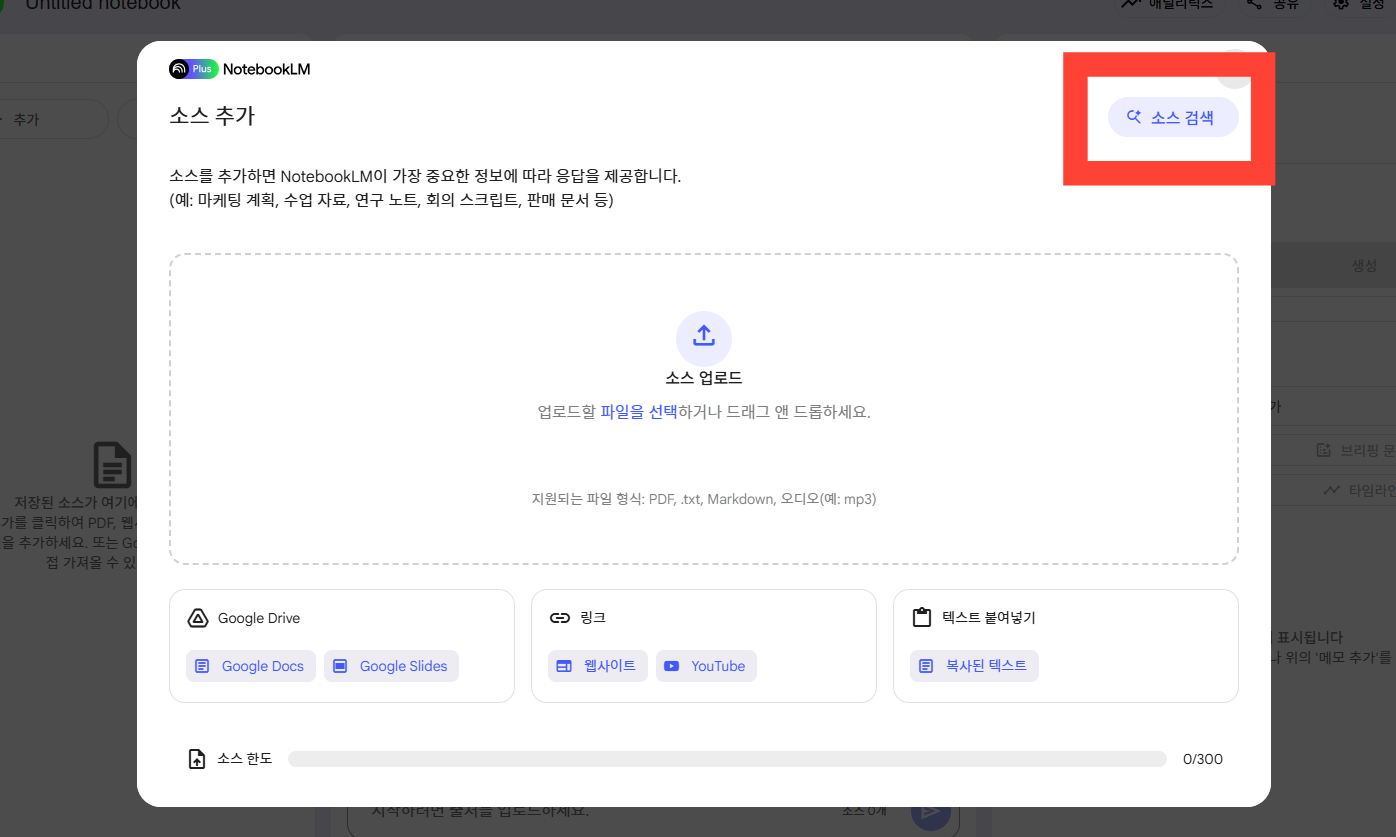Viewport: 1396px width, 837px height.
Task: Click the 소스 한도 label
Action: point(245,759)
